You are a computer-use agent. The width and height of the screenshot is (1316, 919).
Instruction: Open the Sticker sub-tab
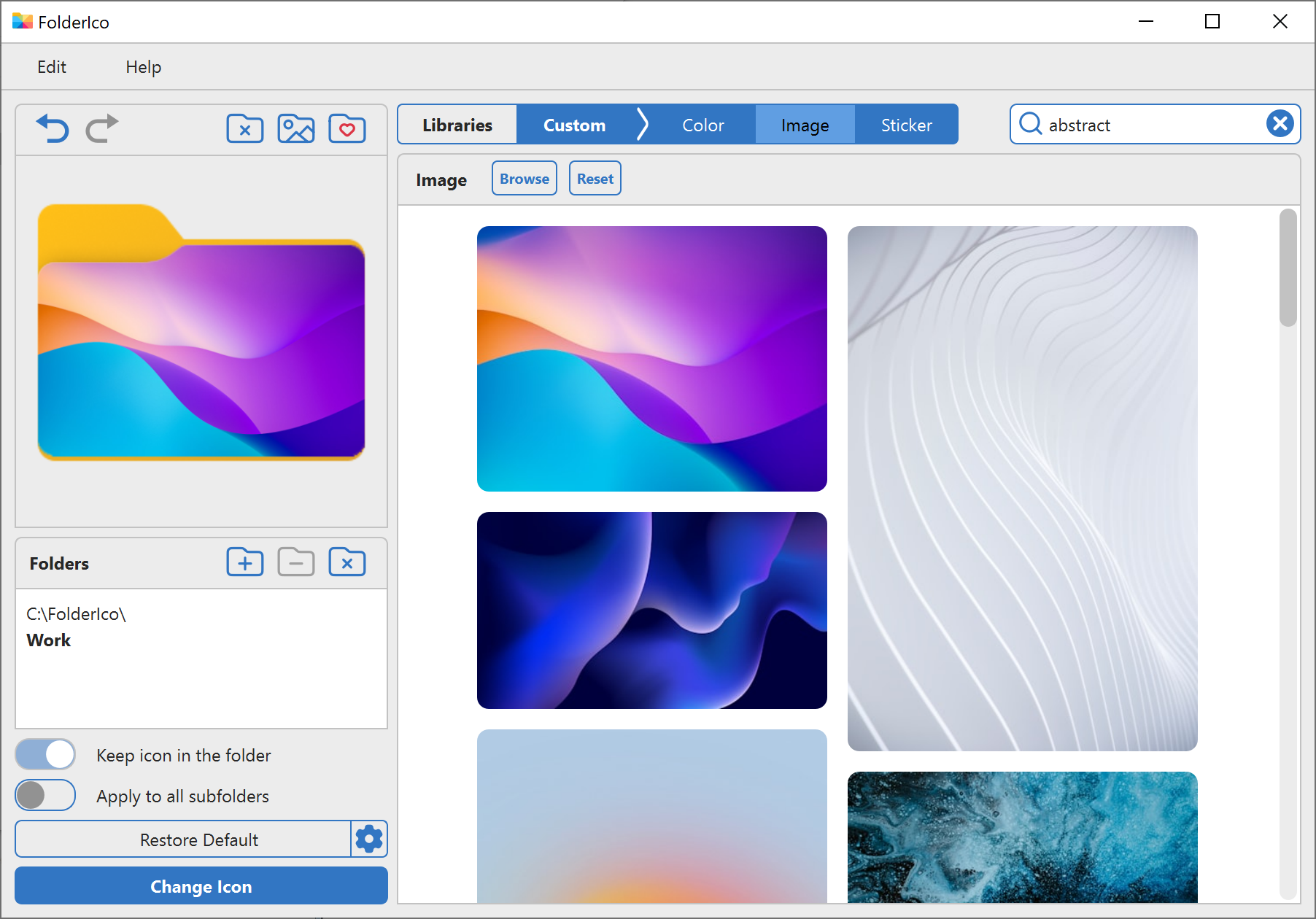coord(906,125)
